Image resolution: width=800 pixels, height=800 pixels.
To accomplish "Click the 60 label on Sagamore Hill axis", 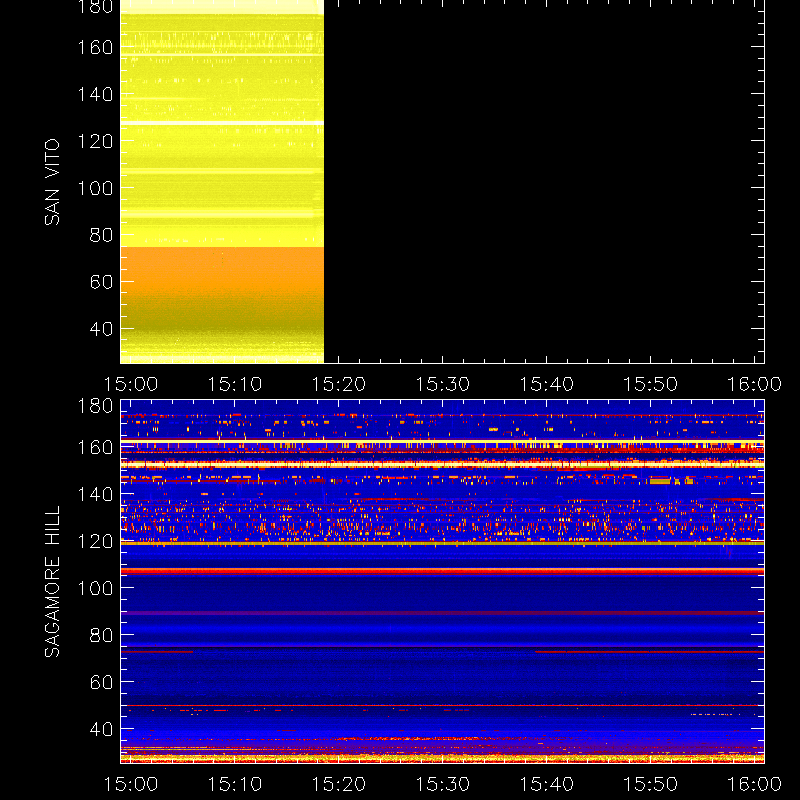I will click(x=101, y=682).
